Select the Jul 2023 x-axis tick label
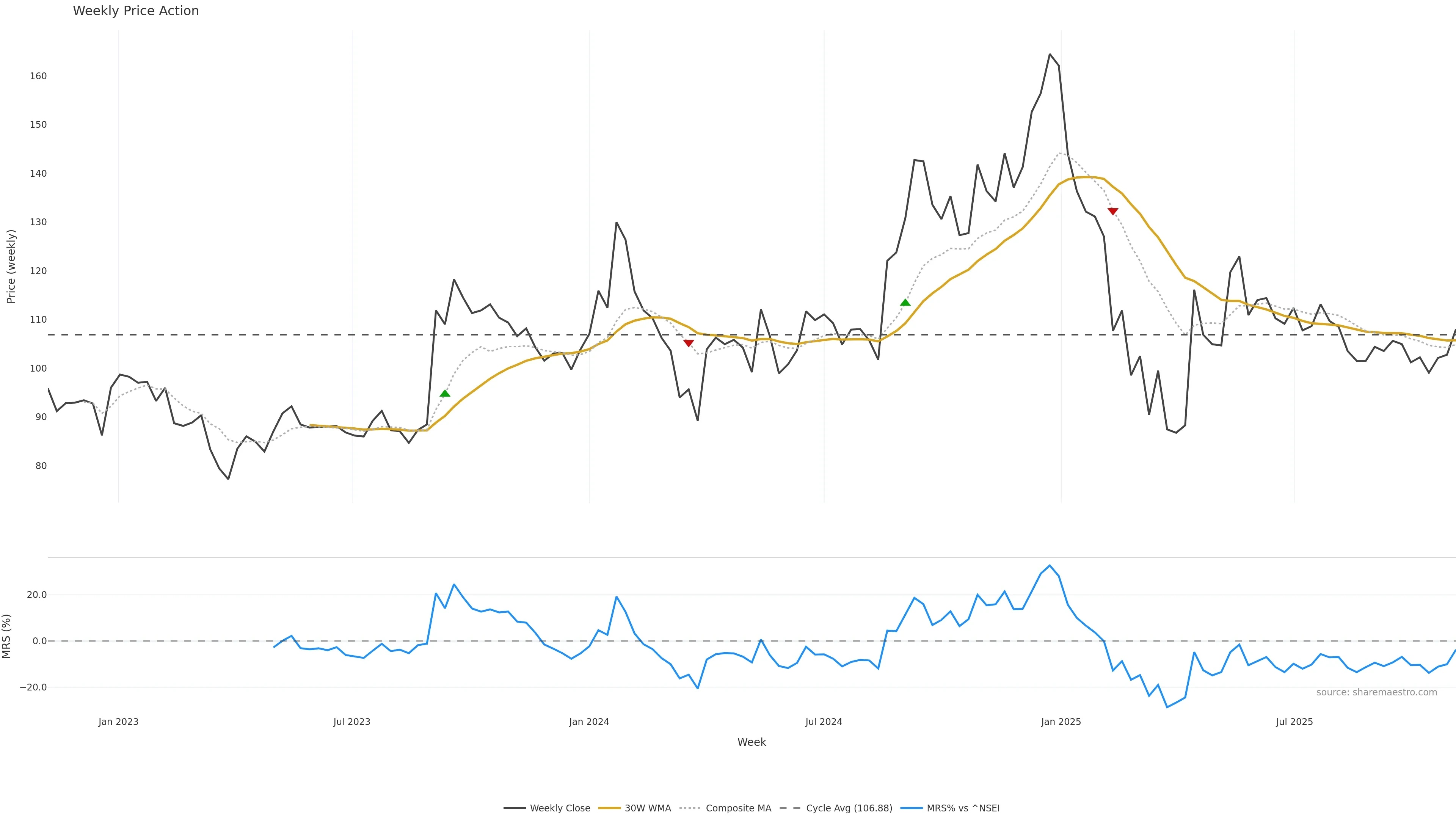This screenshot has height=819, width=1456. [x=351, y=722]
